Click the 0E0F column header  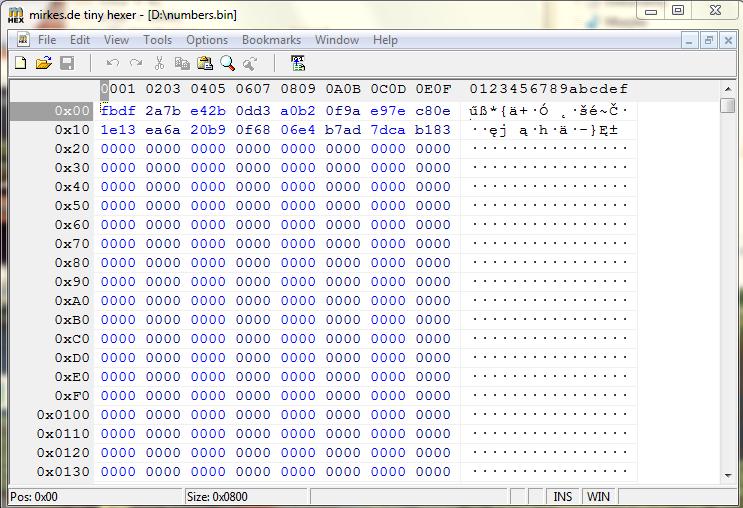click(433, 89)
